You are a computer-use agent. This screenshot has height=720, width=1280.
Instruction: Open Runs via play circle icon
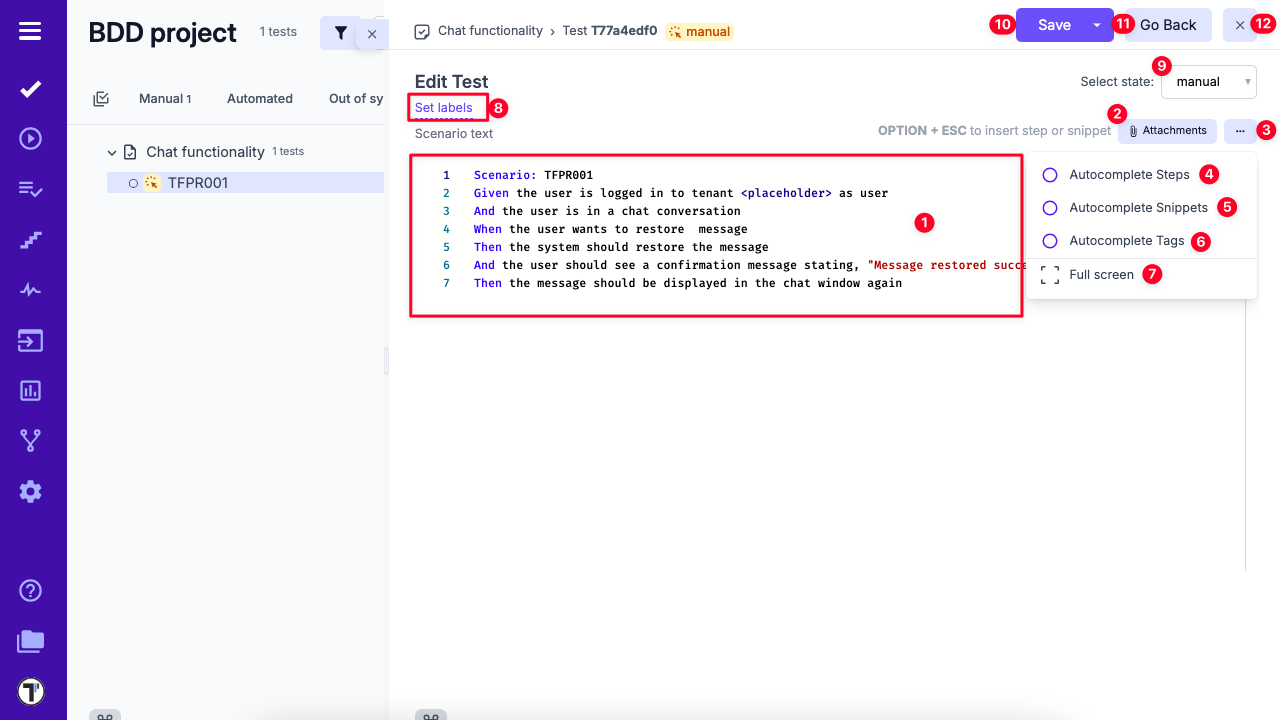[30, 138]
